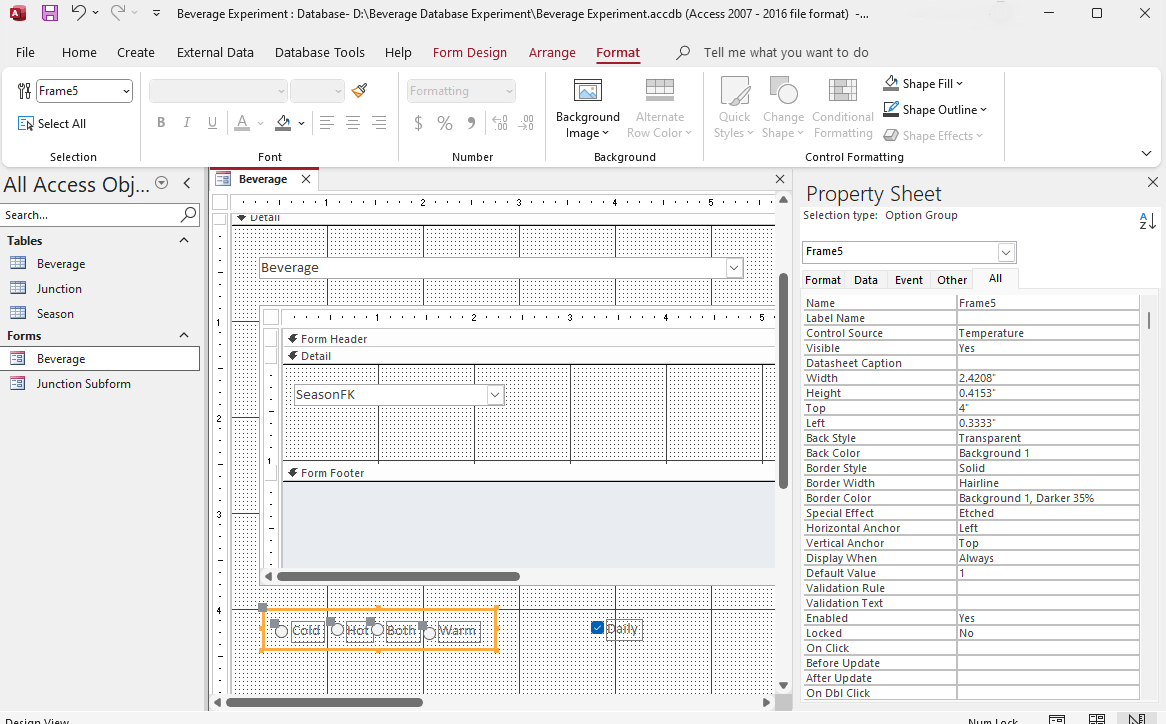Image resolution: width=1166 pixels, height=724 pixels.
Task: Switch to the Event tab in Property Sheet
Action: 909,280
